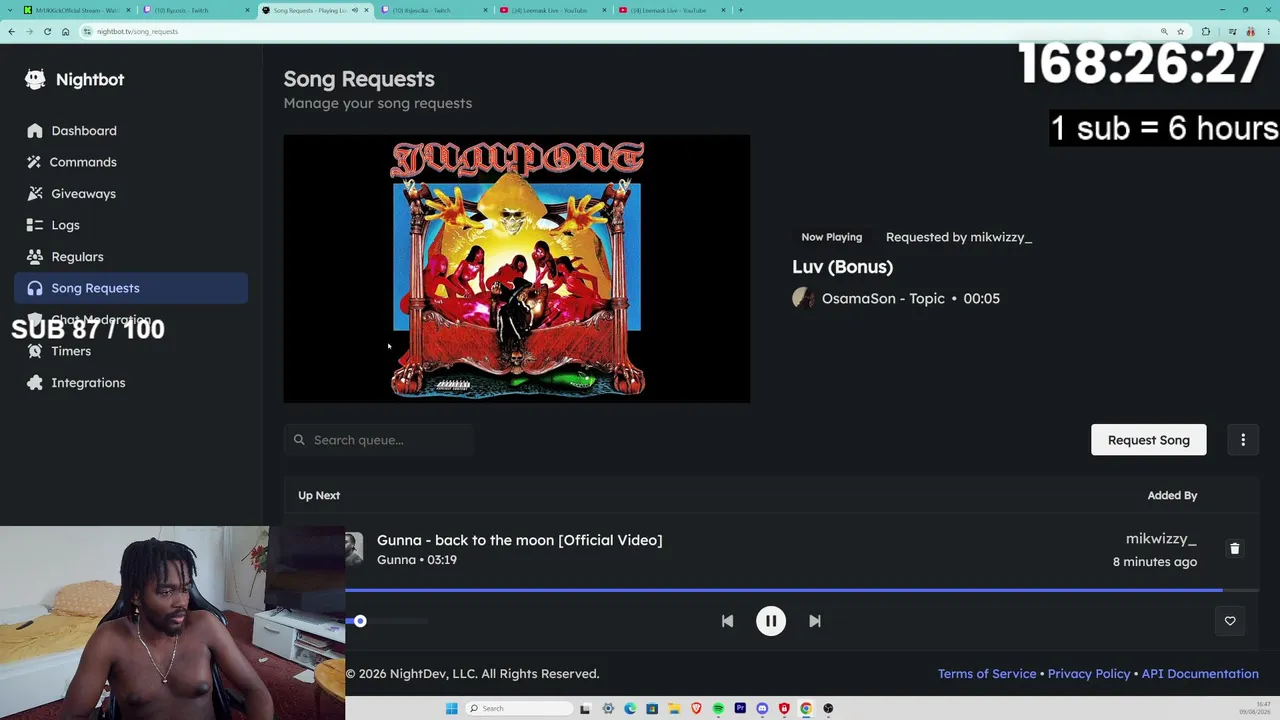
Task: Click the Juug Pout album art thumbnail
Action: coord(517,269)
